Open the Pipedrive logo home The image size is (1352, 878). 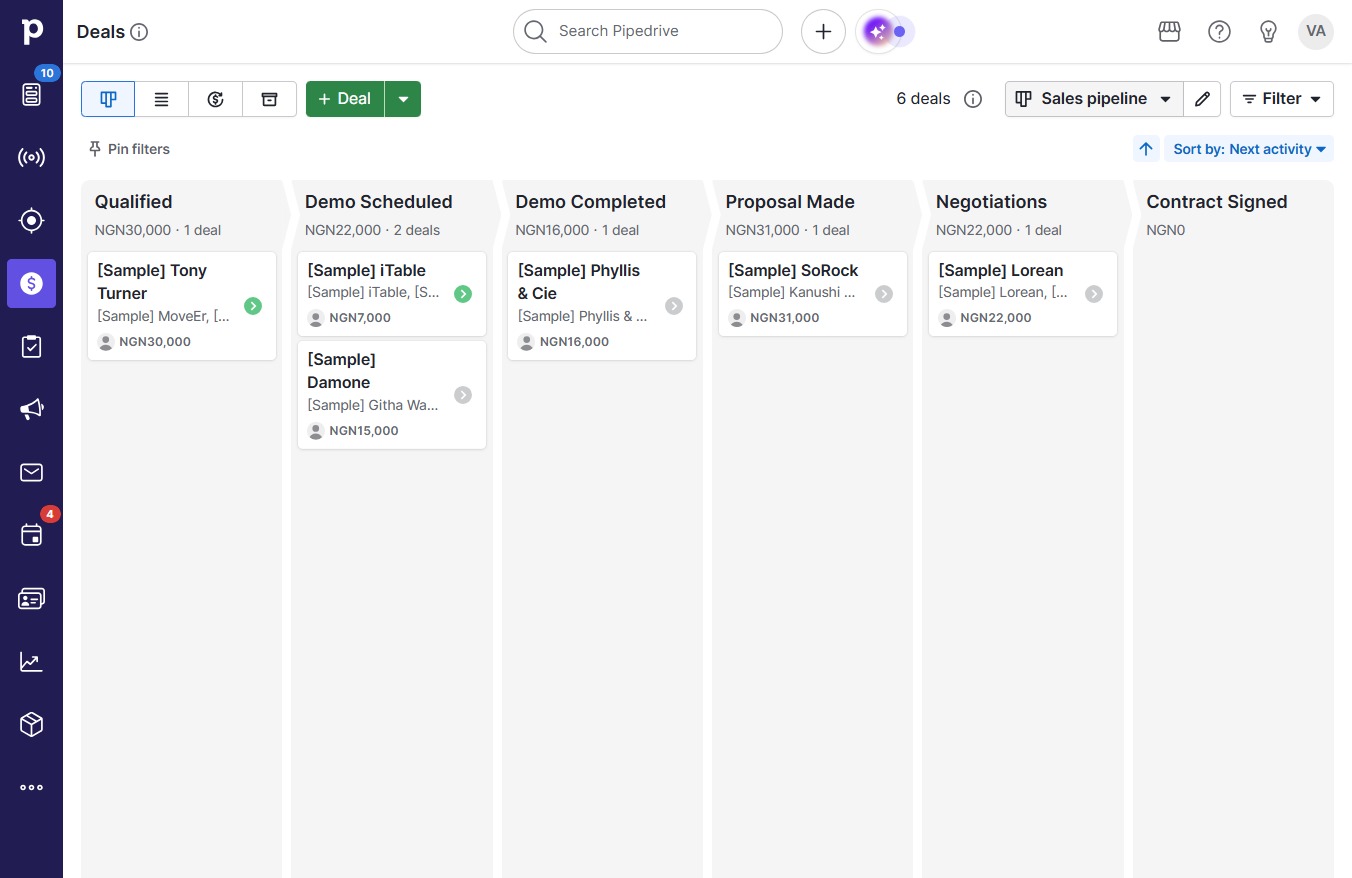pos(32,31)
